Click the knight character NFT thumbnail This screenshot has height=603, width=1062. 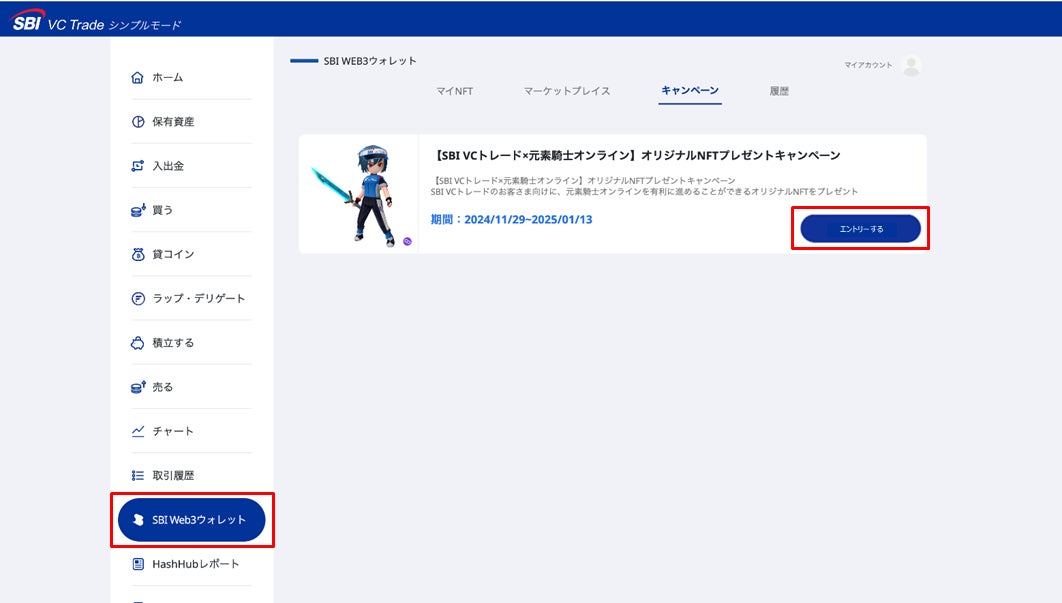359,194
